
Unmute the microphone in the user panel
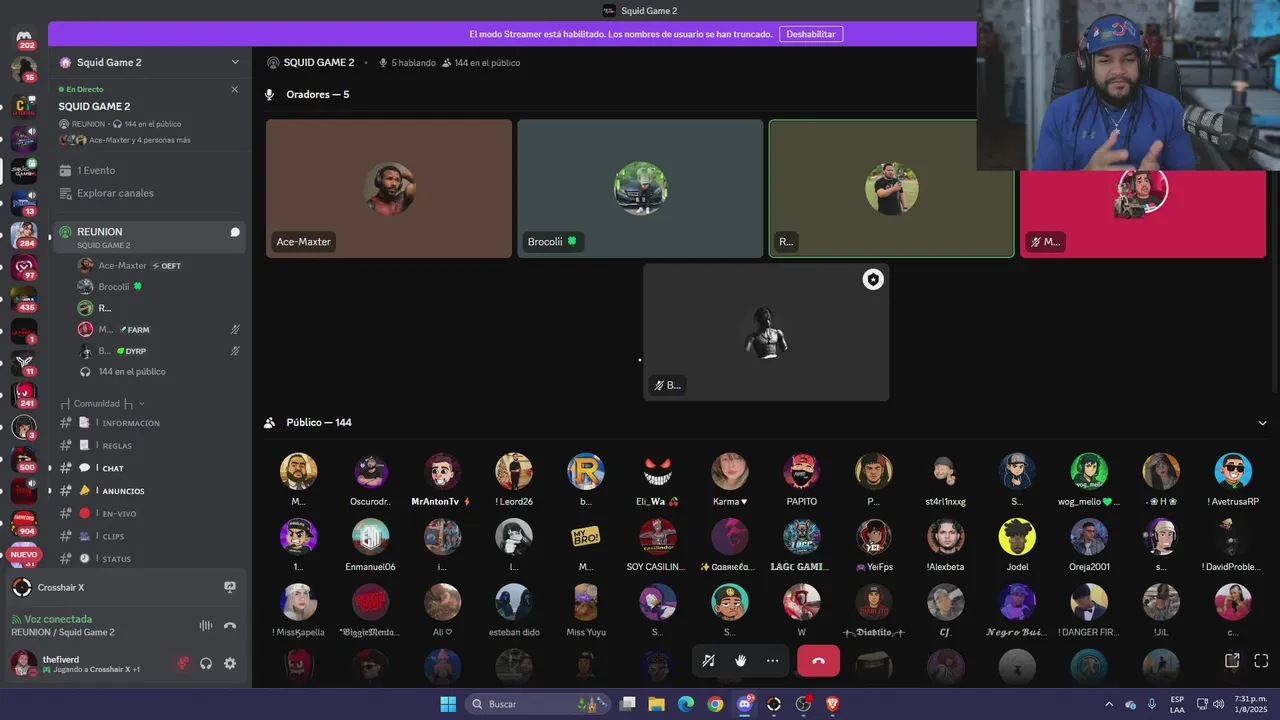[183, 663]
